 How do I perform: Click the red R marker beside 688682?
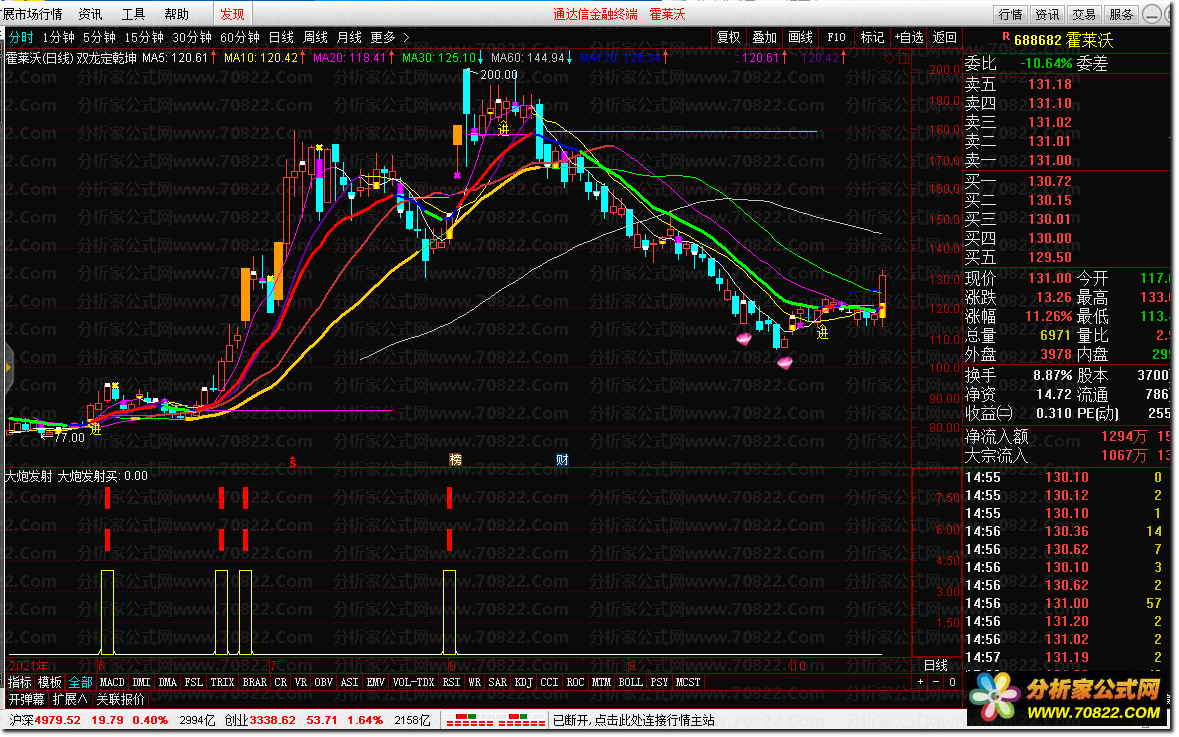[x=1005, y=37]
